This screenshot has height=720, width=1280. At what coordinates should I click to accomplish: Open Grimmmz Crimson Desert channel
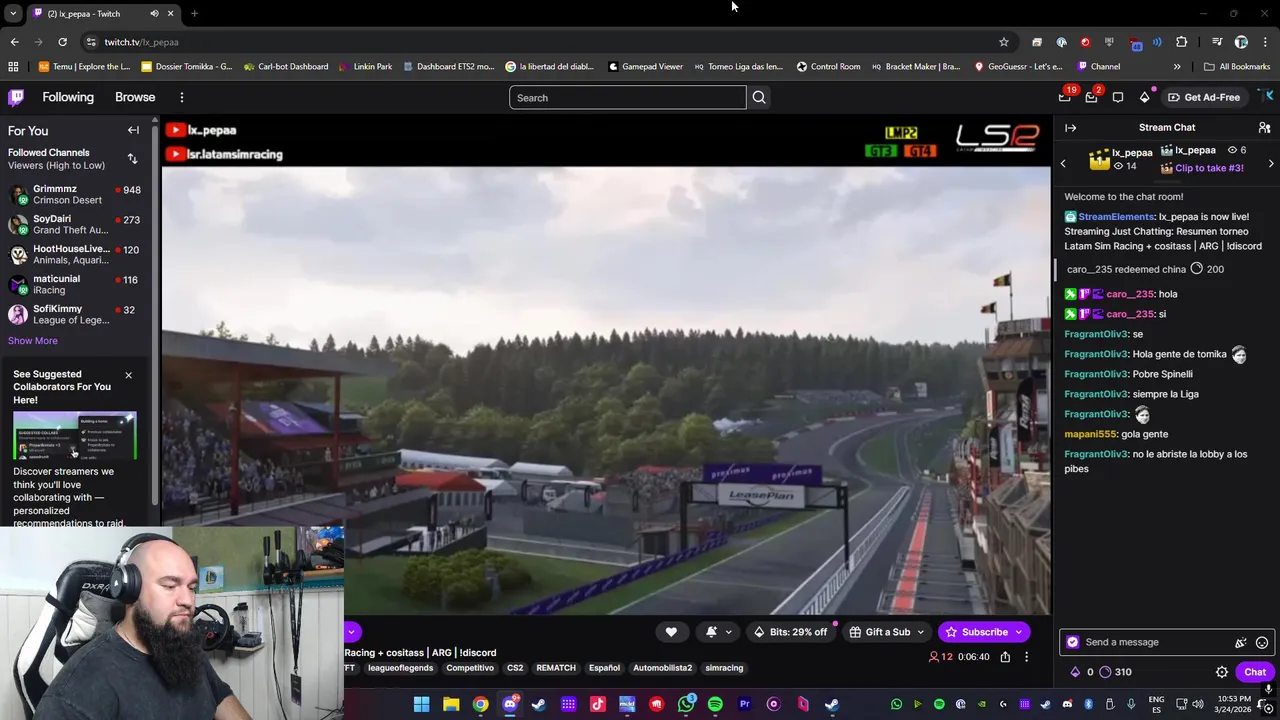(75, 194)
